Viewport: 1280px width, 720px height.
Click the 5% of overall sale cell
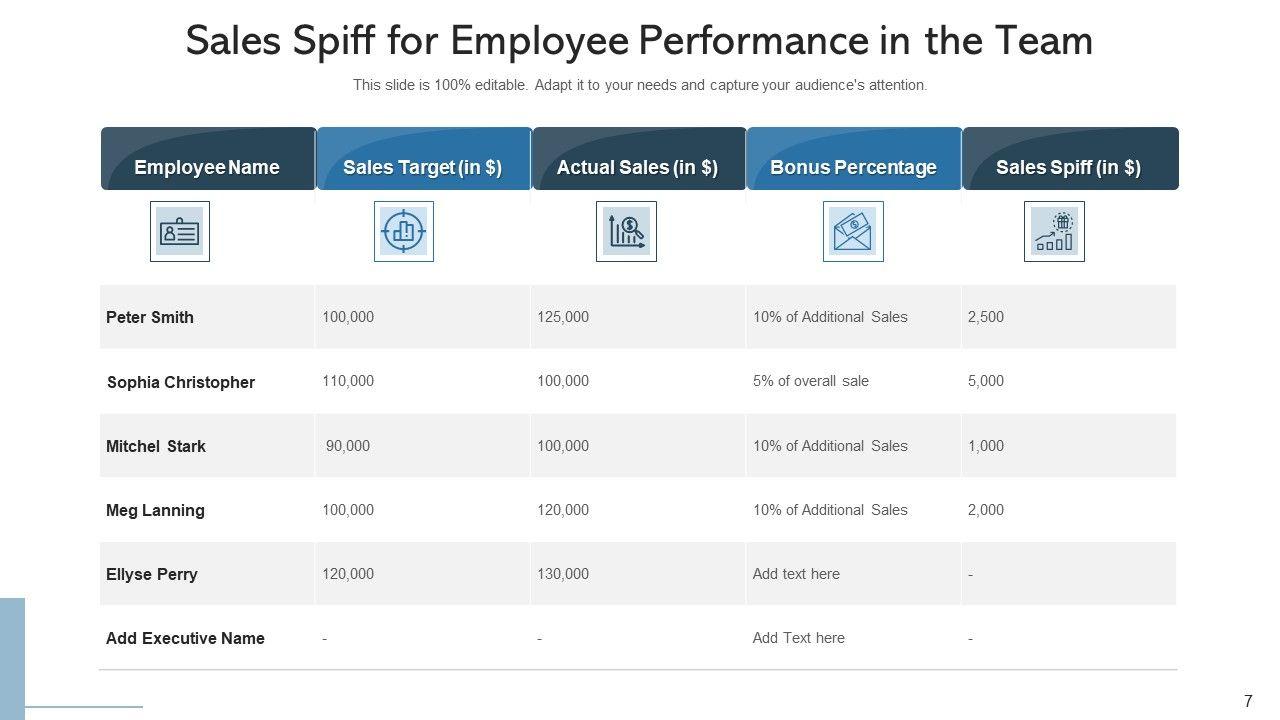coord(811,381)
